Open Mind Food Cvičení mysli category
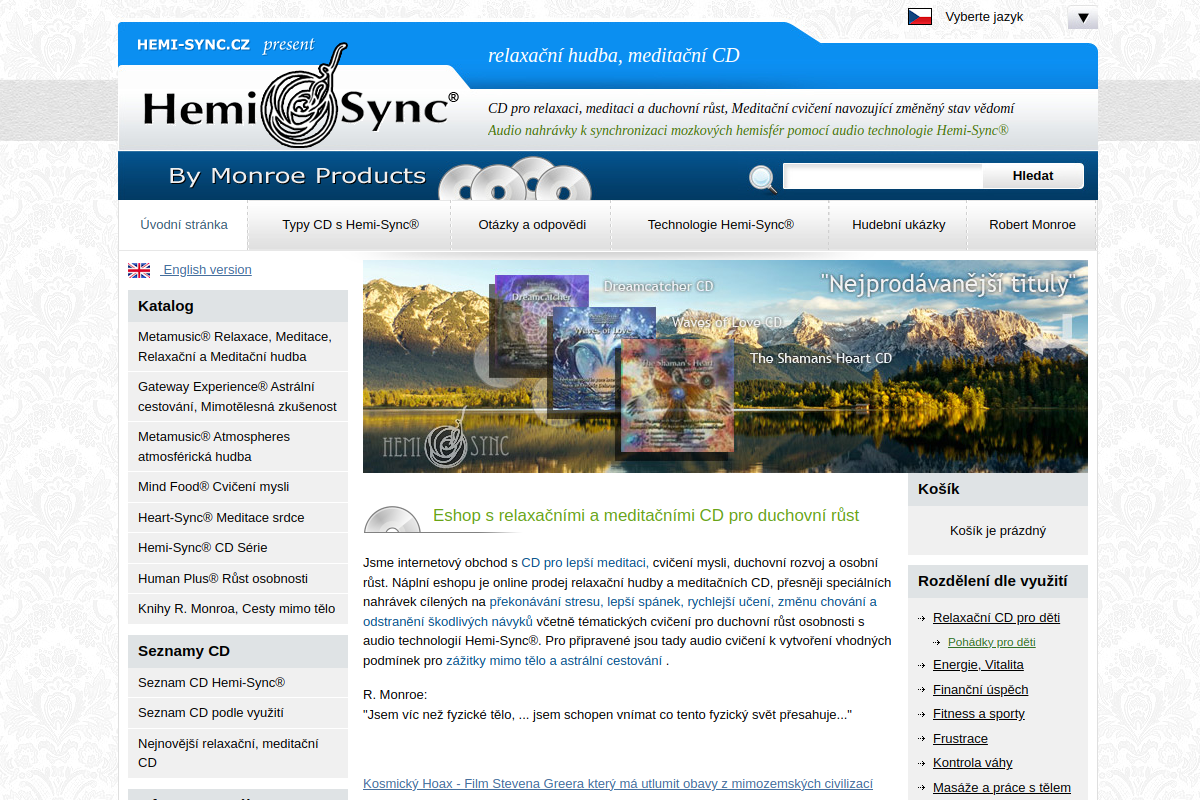1200x800 pixels. 238,487
